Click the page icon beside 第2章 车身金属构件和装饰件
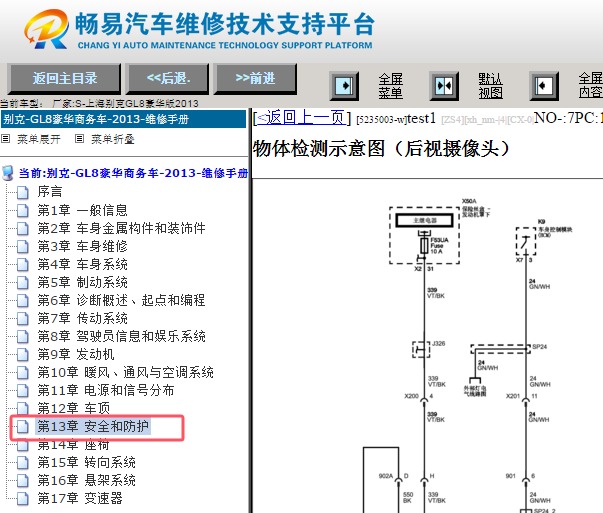This screenshot has height=513, width=603. point(23,228)
